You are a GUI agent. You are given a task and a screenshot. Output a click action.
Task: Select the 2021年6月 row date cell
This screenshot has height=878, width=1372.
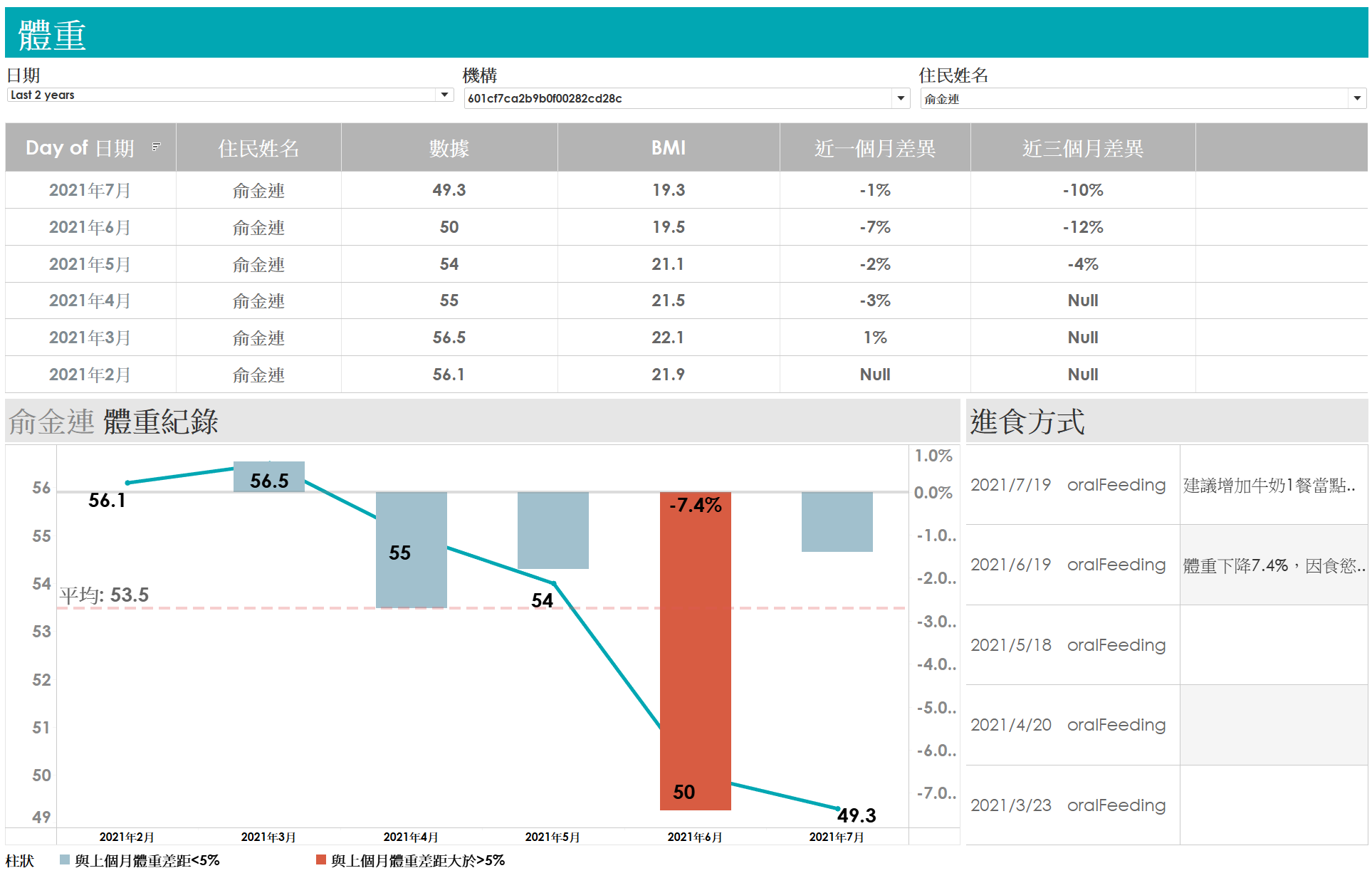(x=90, y=227)
